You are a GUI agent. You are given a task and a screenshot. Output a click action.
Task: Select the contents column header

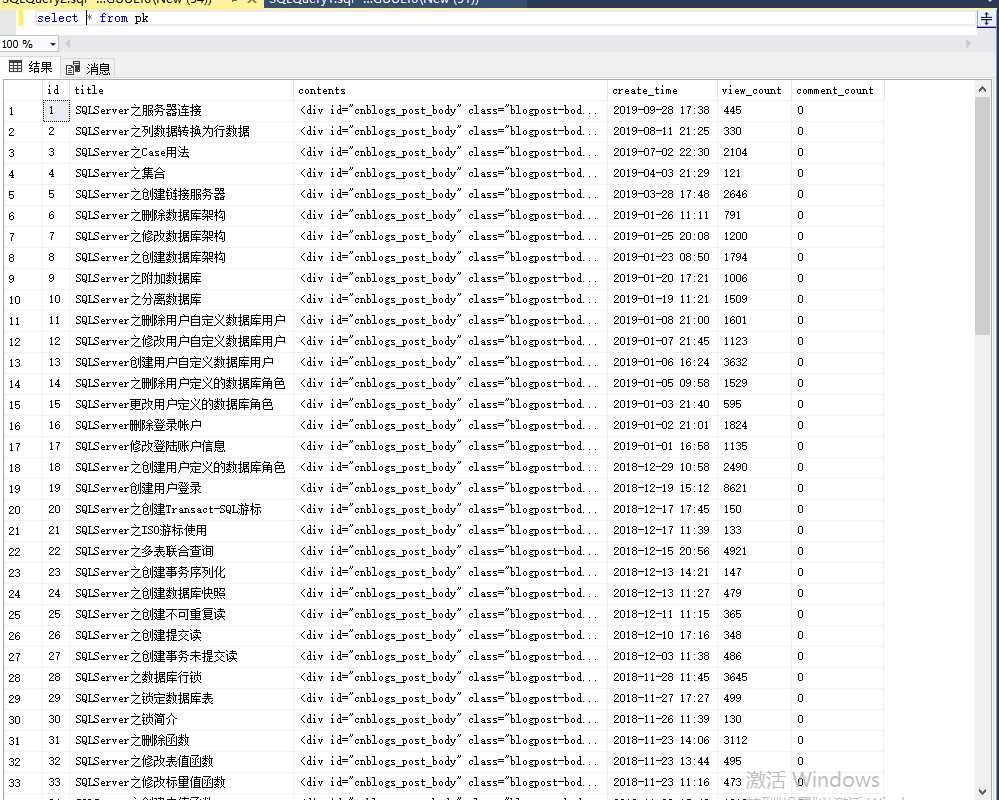tap(450, 90)
